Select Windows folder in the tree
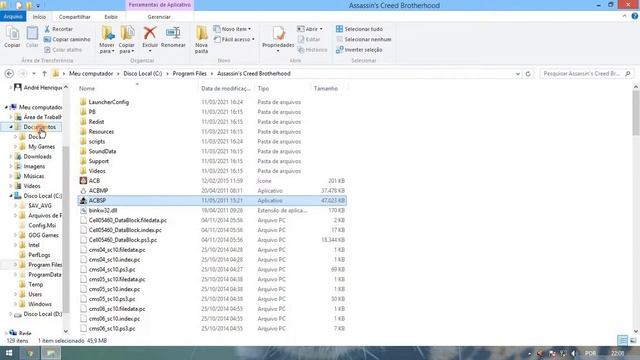Image resolution: width=640 pixels, height=360 pixels. click(40, 304)
